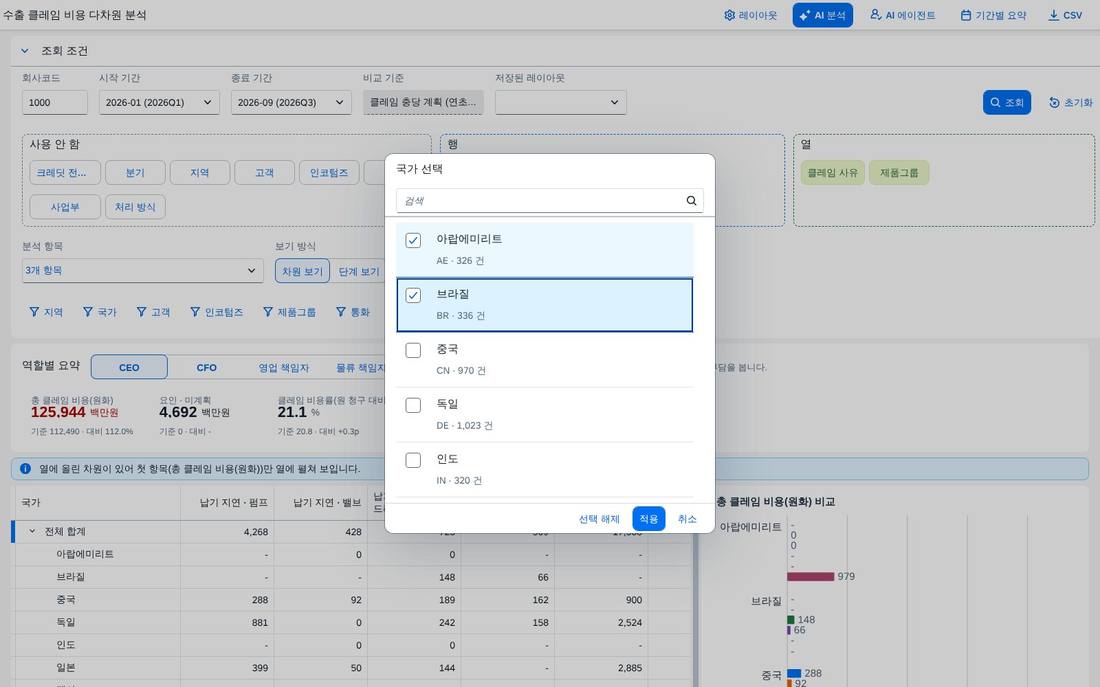Select the 인코텀즈 dimension chip

pyautogui.click(x=329, y=173)
